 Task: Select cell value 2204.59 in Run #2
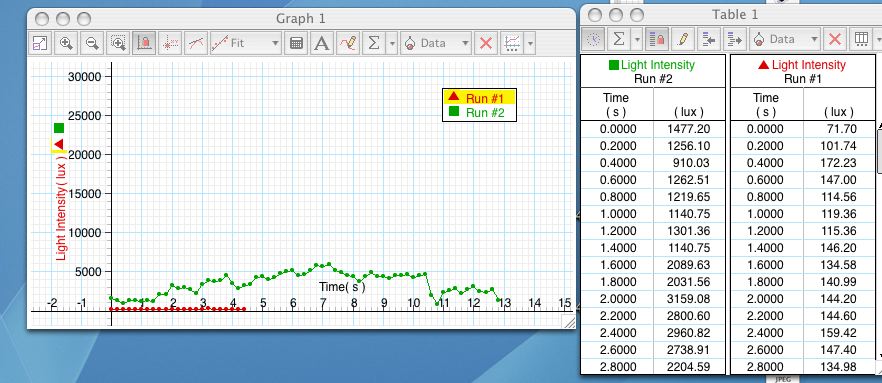click(x=688, y=367)
